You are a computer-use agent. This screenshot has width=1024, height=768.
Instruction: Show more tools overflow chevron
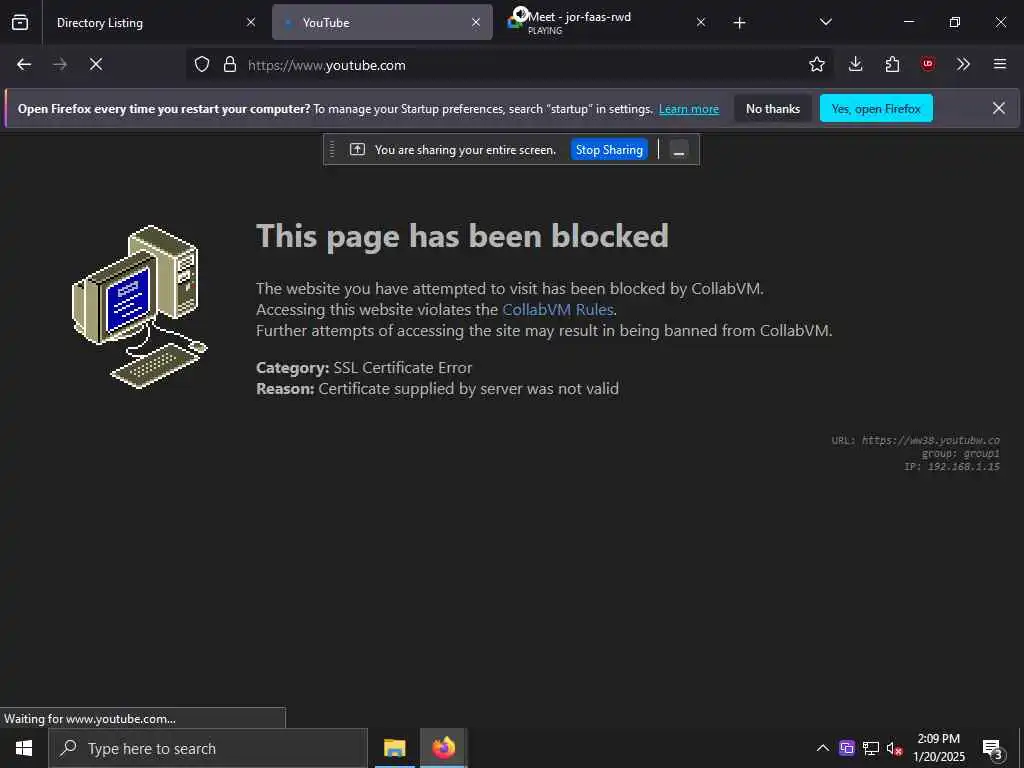(x=963, y=64)
